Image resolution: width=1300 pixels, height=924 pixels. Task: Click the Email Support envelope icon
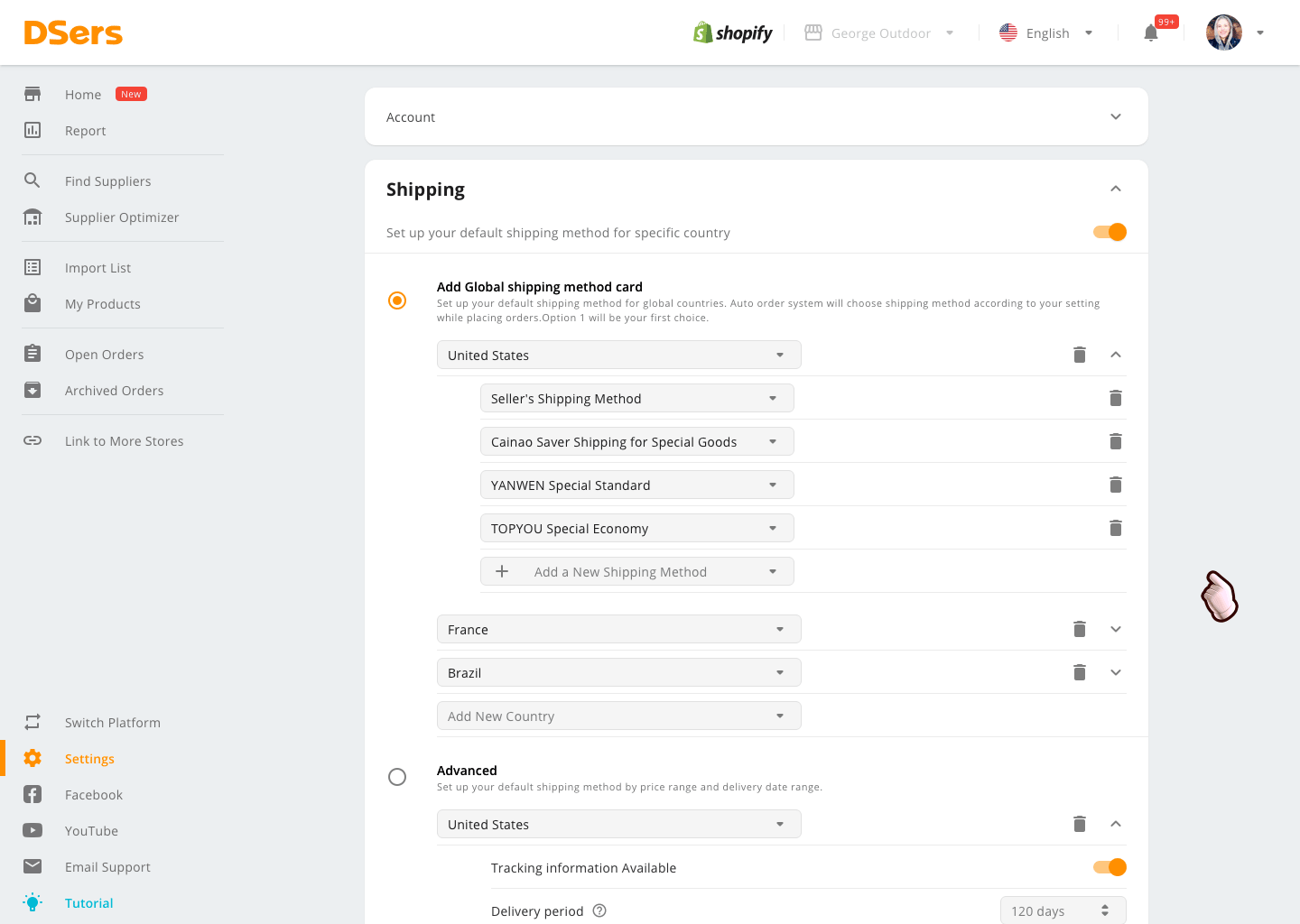32,866
